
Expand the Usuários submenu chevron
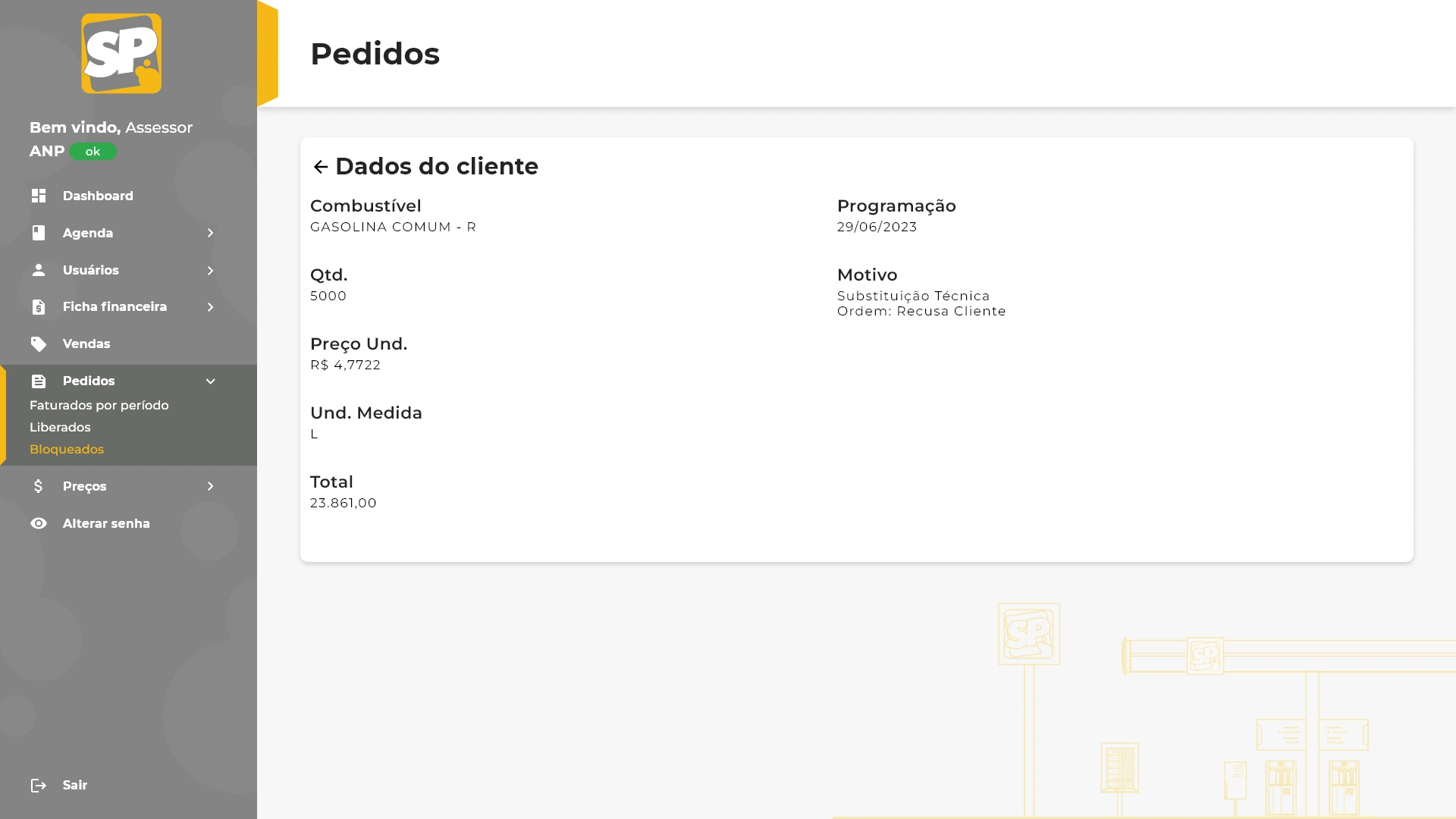click(x=211, y=271)
